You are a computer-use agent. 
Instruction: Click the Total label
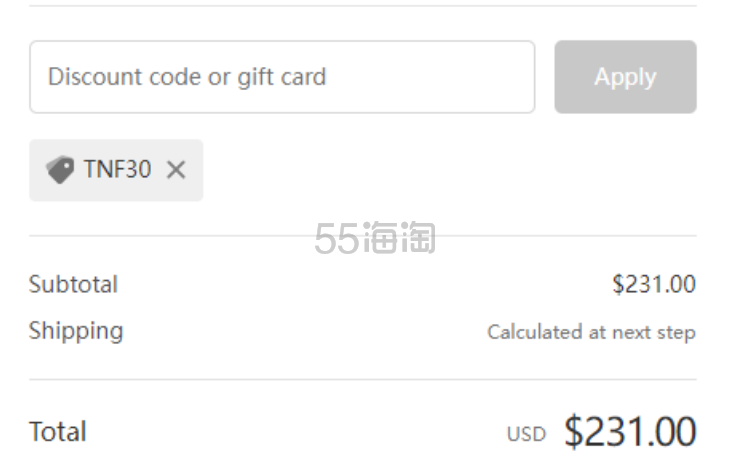pos(58,432)
